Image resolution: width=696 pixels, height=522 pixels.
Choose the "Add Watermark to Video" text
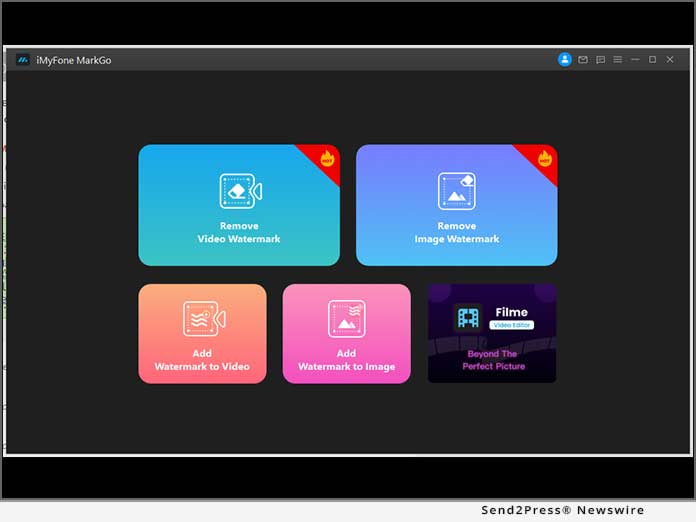pos(203,360)
